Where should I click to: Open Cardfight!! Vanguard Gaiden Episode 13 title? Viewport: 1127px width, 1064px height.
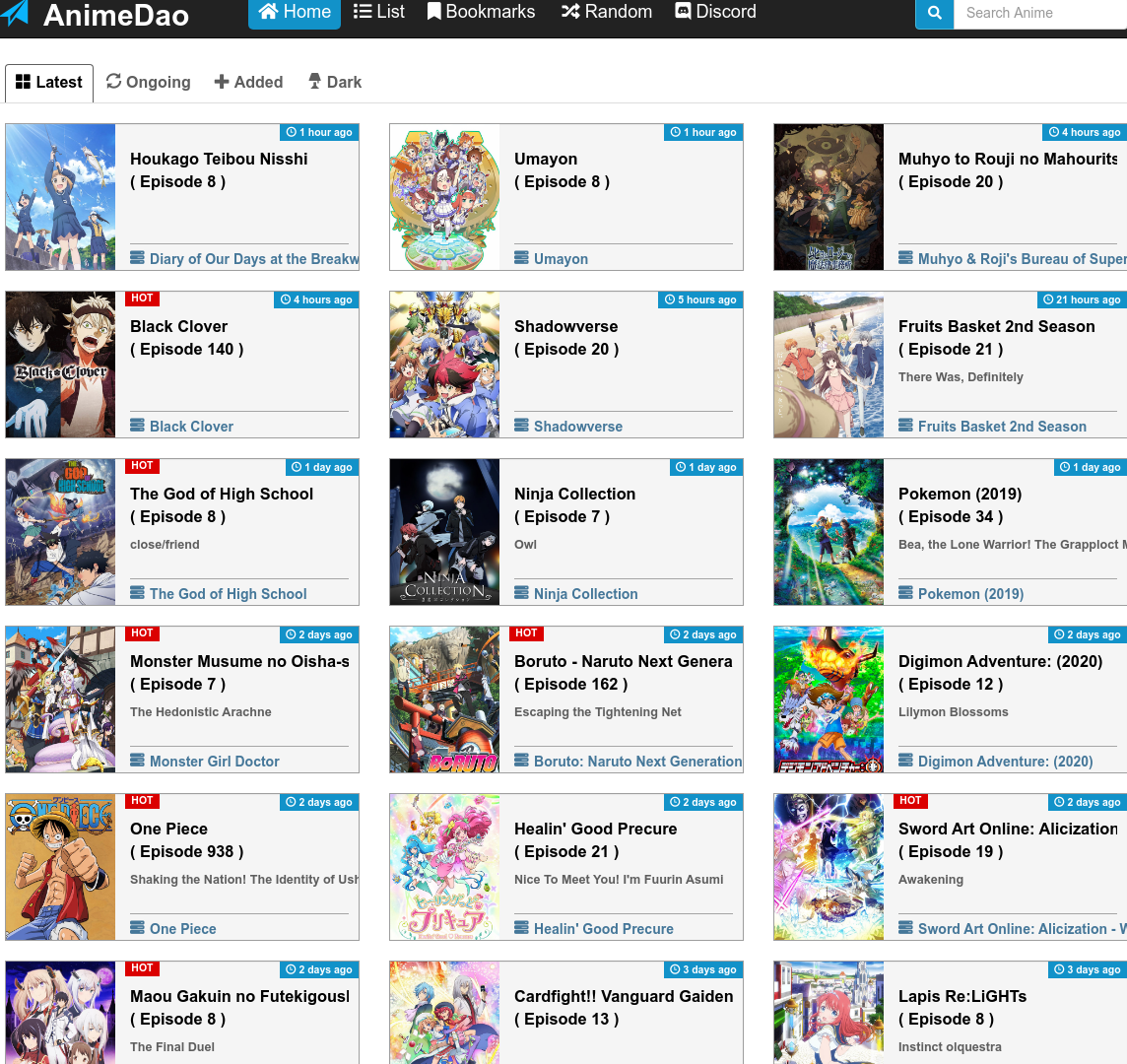pos(624,1008)
